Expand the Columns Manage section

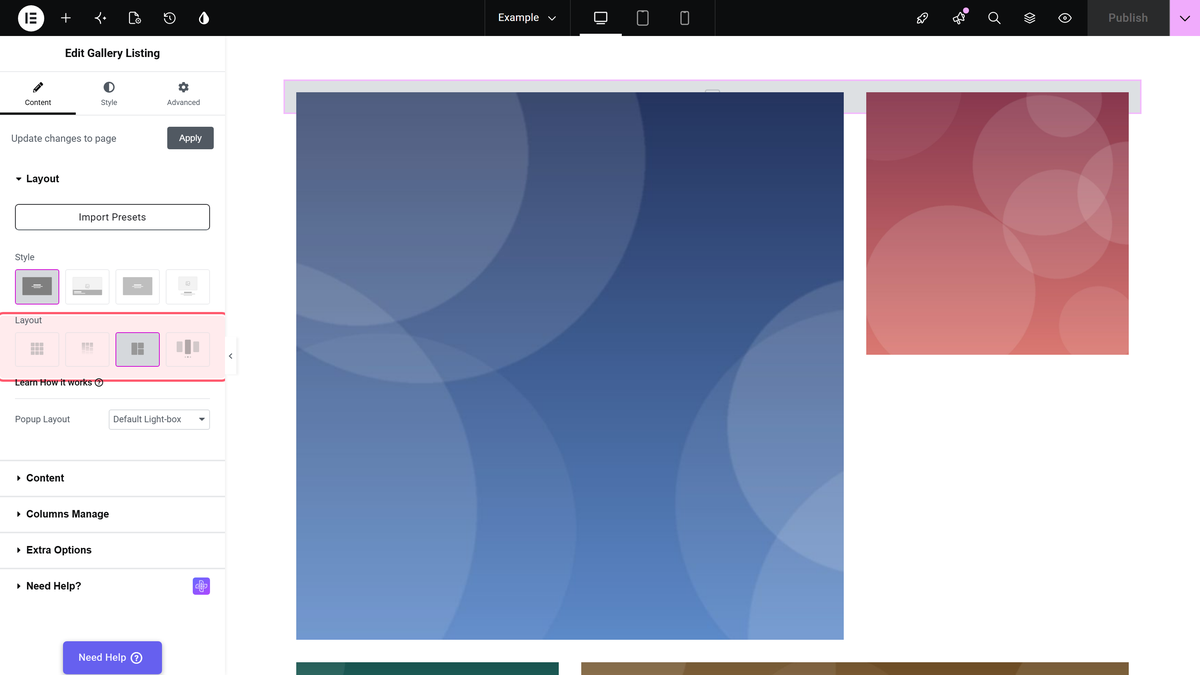tap(113, 514)
